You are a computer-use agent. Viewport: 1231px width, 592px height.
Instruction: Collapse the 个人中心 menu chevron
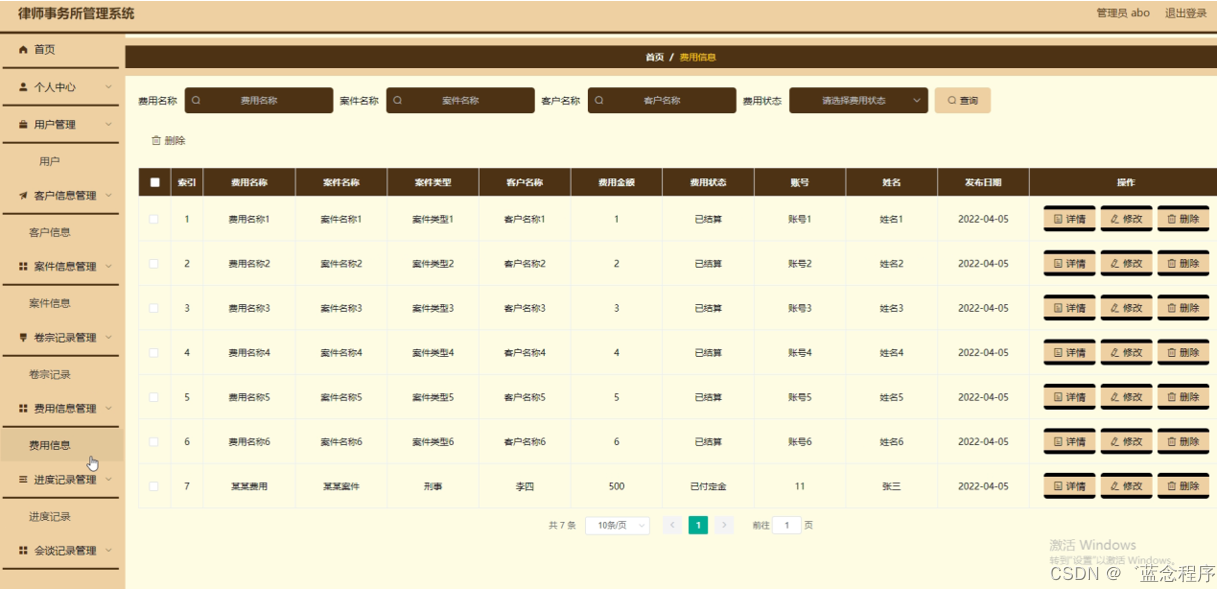(x=108, y=87)
